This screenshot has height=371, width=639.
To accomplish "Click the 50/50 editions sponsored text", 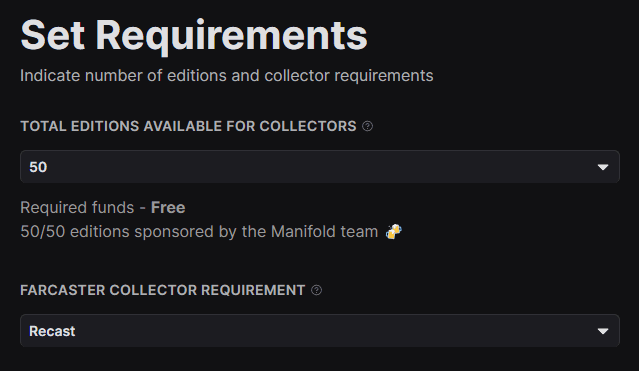I will point(199,232).
